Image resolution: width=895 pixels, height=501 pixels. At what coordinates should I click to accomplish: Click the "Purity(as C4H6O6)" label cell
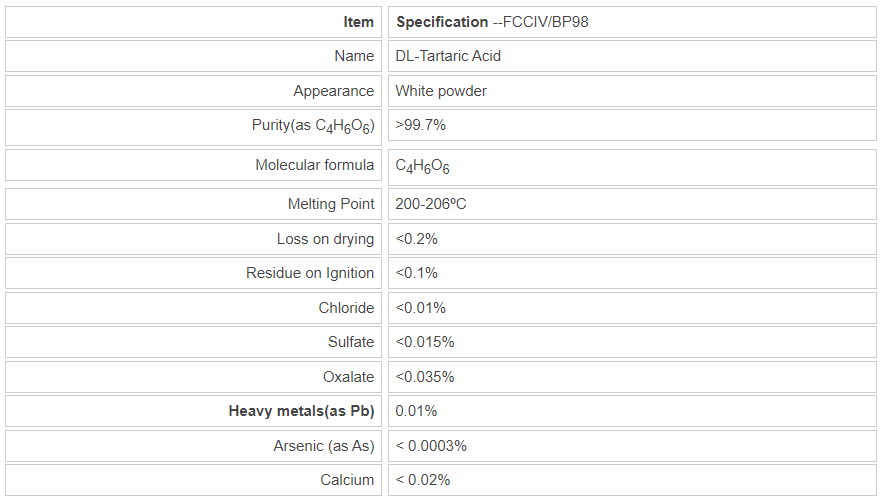(313, 126)
